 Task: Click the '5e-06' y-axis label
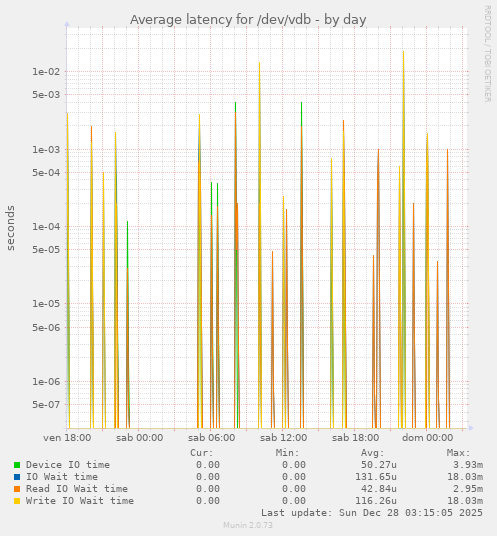[46, 327]
